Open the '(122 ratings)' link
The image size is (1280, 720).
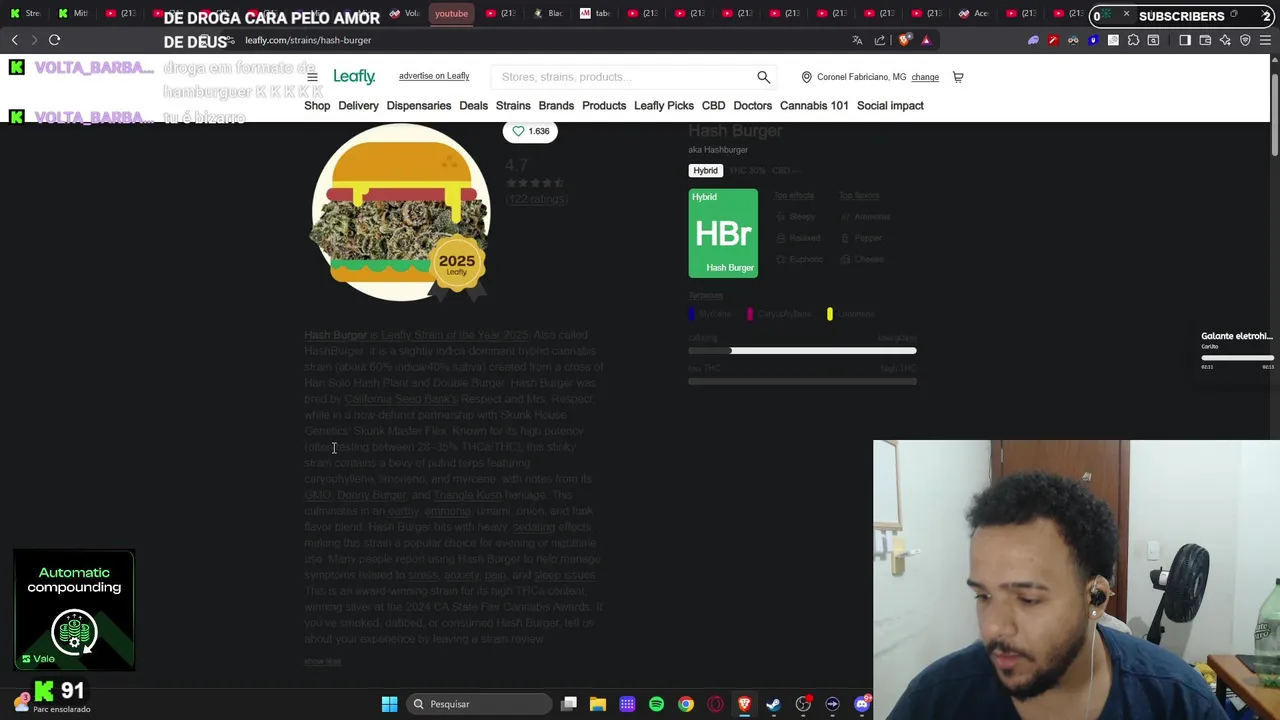(537, 199)
